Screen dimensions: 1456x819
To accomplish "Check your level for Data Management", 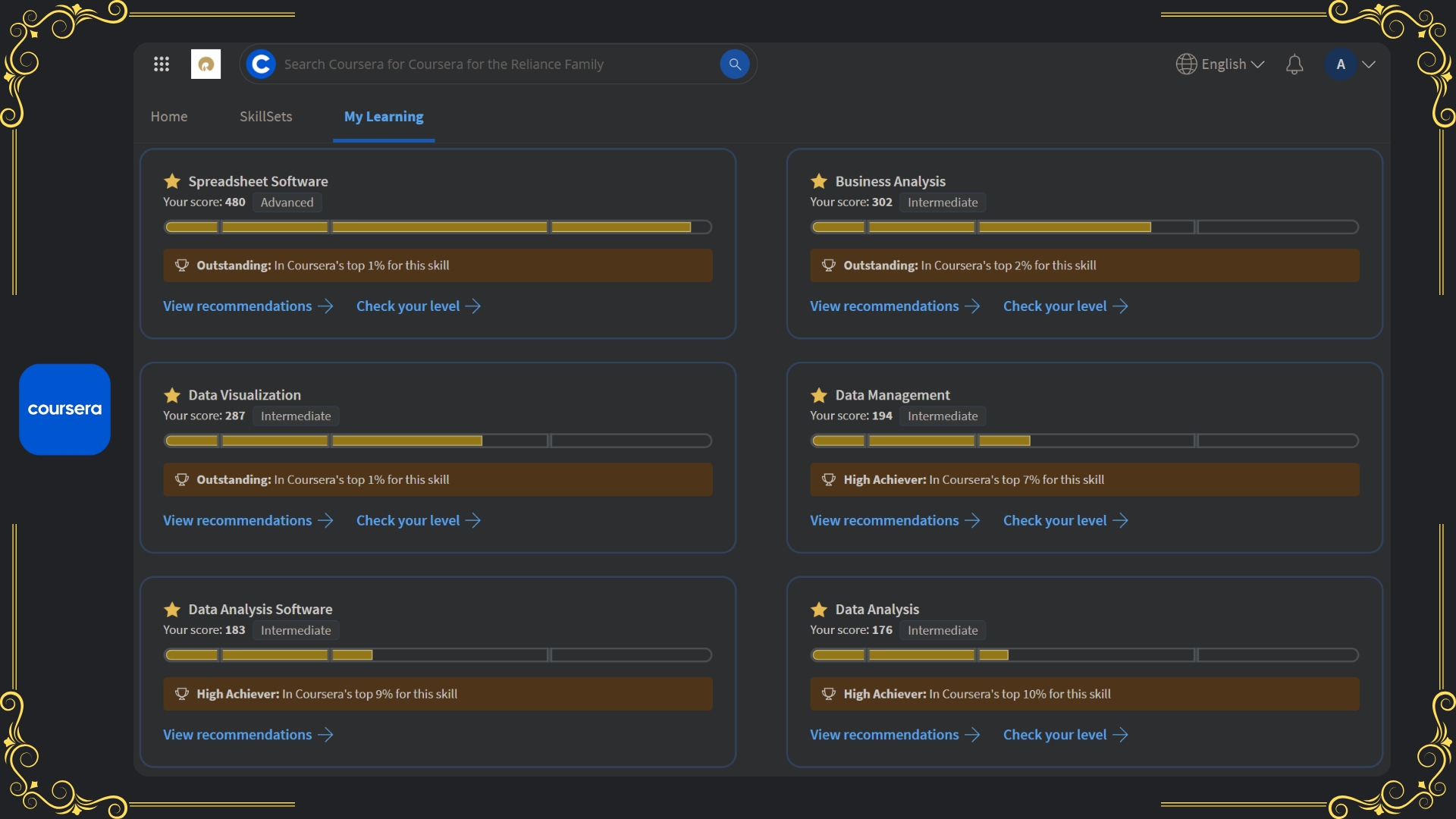I will click(1065, 521).
